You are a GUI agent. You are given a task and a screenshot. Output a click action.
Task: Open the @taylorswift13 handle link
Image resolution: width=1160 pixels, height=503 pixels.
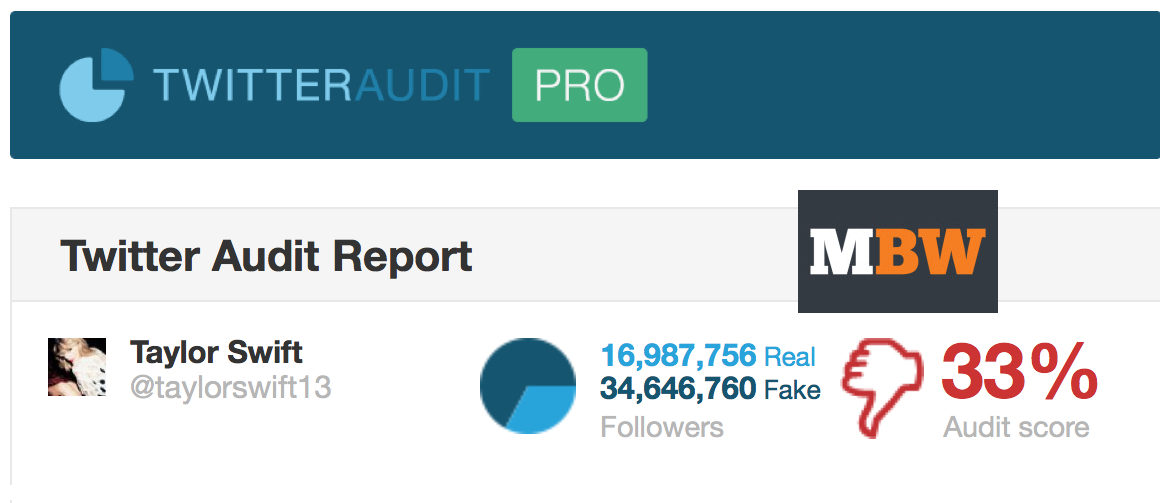click(x=231, y=388)
